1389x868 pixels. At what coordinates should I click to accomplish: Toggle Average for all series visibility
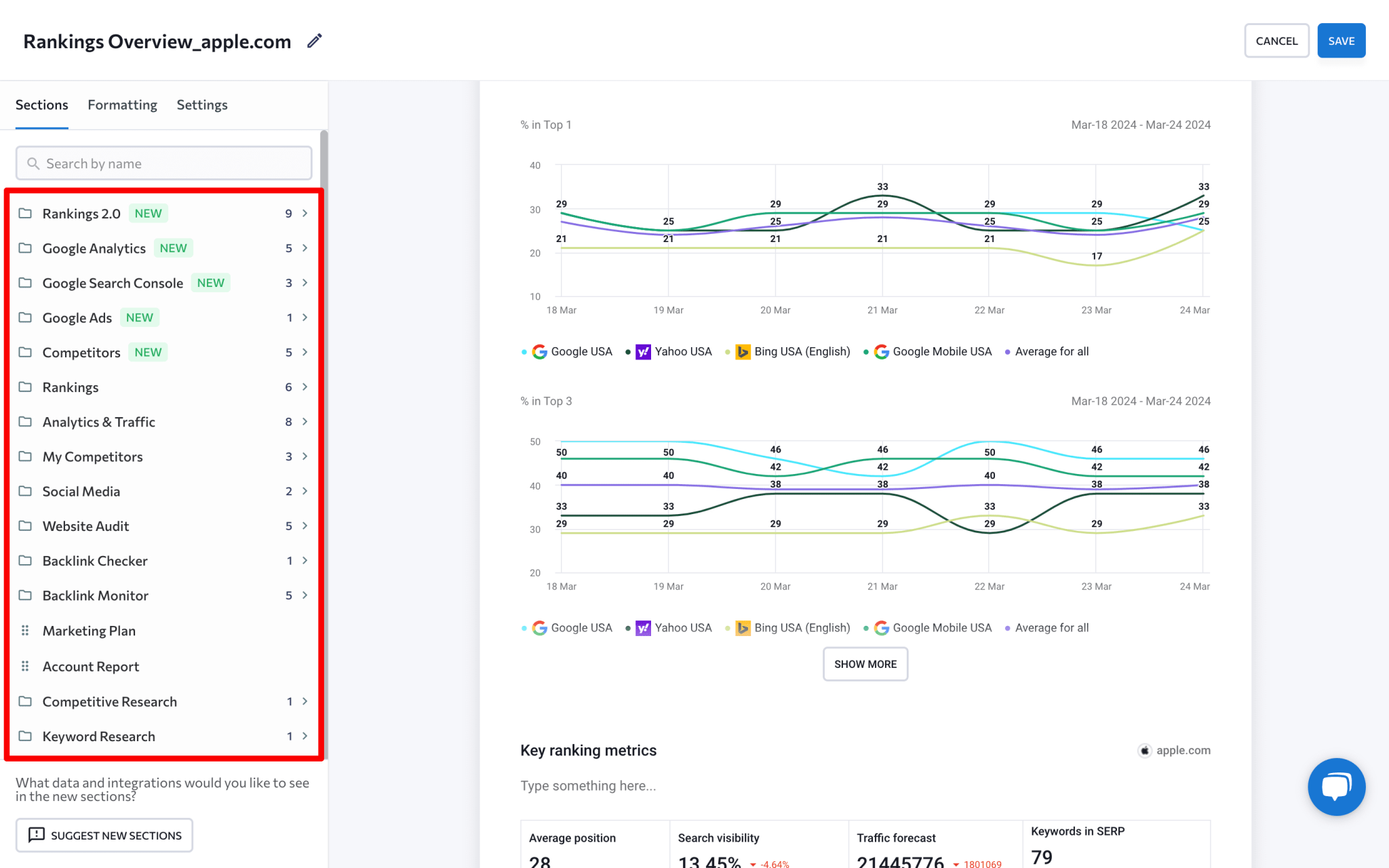click(1008, 351)
